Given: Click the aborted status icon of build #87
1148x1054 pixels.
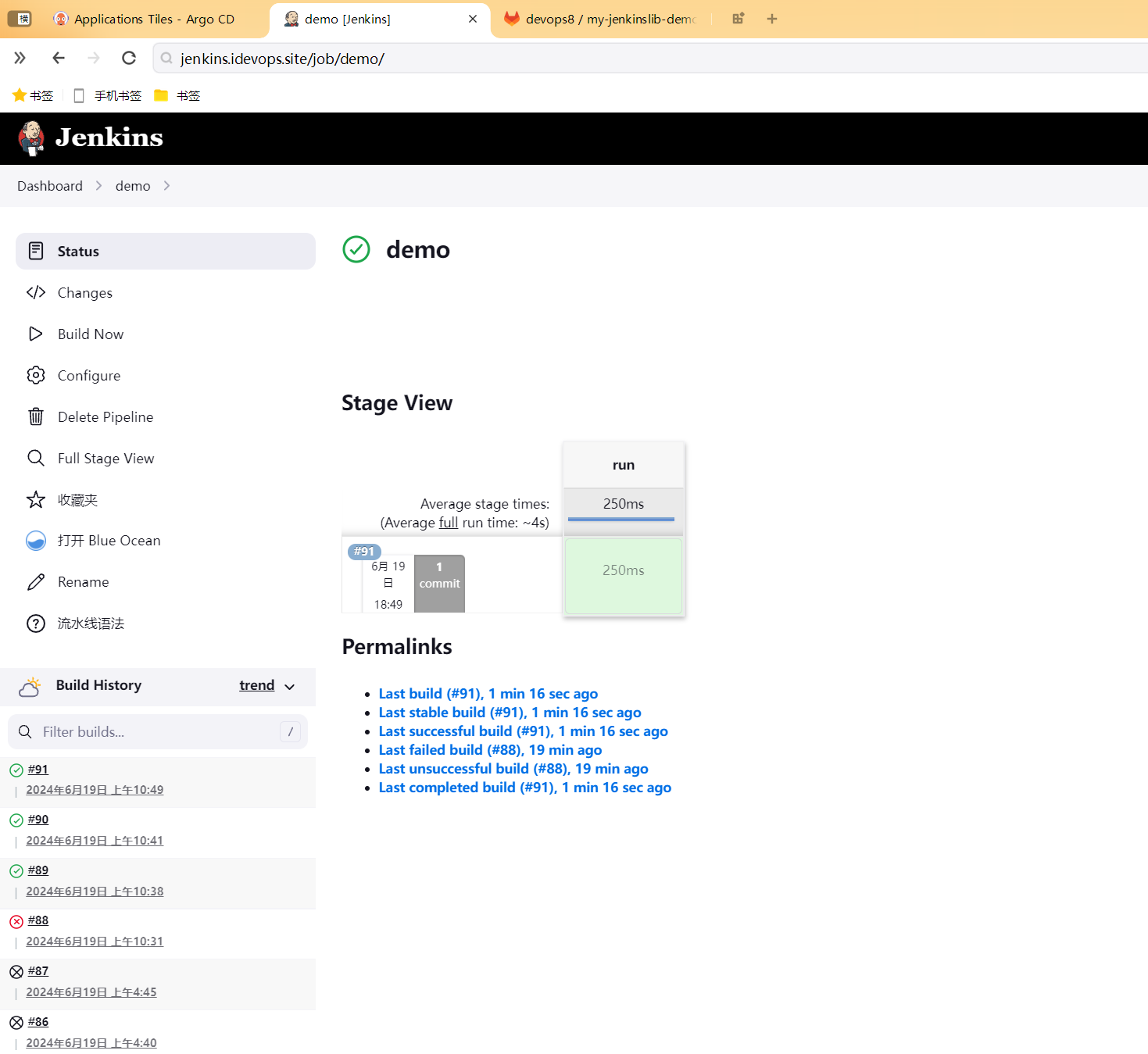Looking at the screenshot, I should pyautogui.click(x=16, y=972).
